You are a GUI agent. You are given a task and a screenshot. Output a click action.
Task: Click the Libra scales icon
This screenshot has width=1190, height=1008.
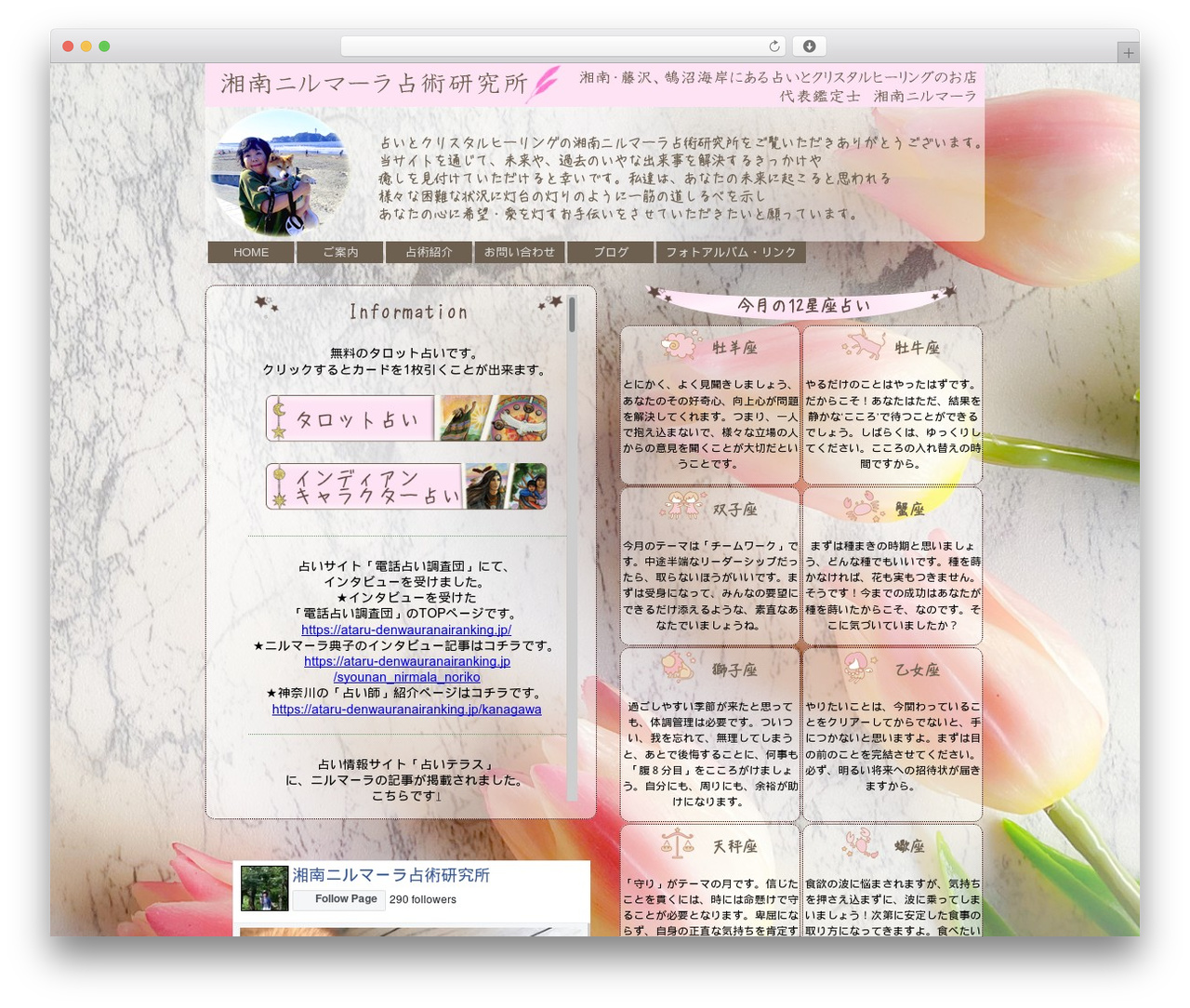pos(678,844)
